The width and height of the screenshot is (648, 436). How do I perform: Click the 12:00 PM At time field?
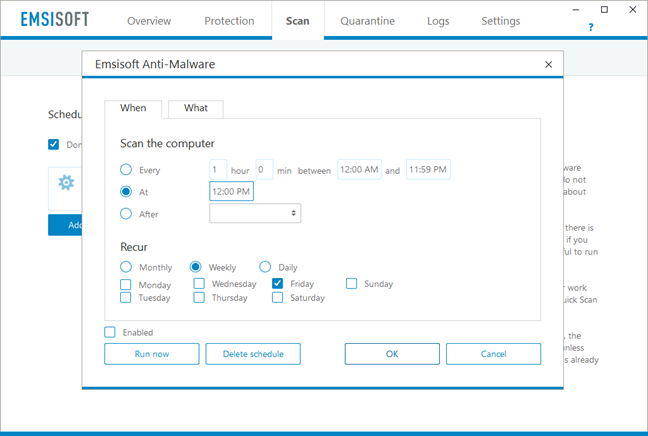pyautogui.click(x=231, y=191)
